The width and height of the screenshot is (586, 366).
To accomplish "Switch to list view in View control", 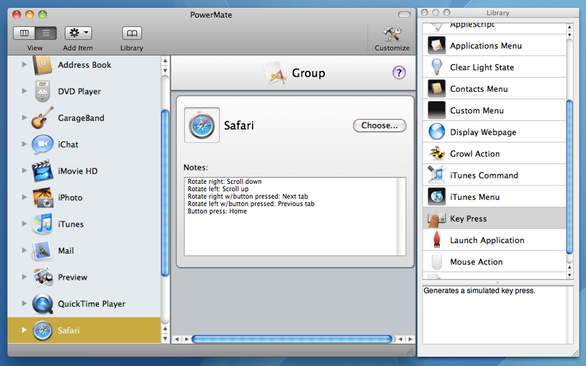I will (x=46, y=33).
